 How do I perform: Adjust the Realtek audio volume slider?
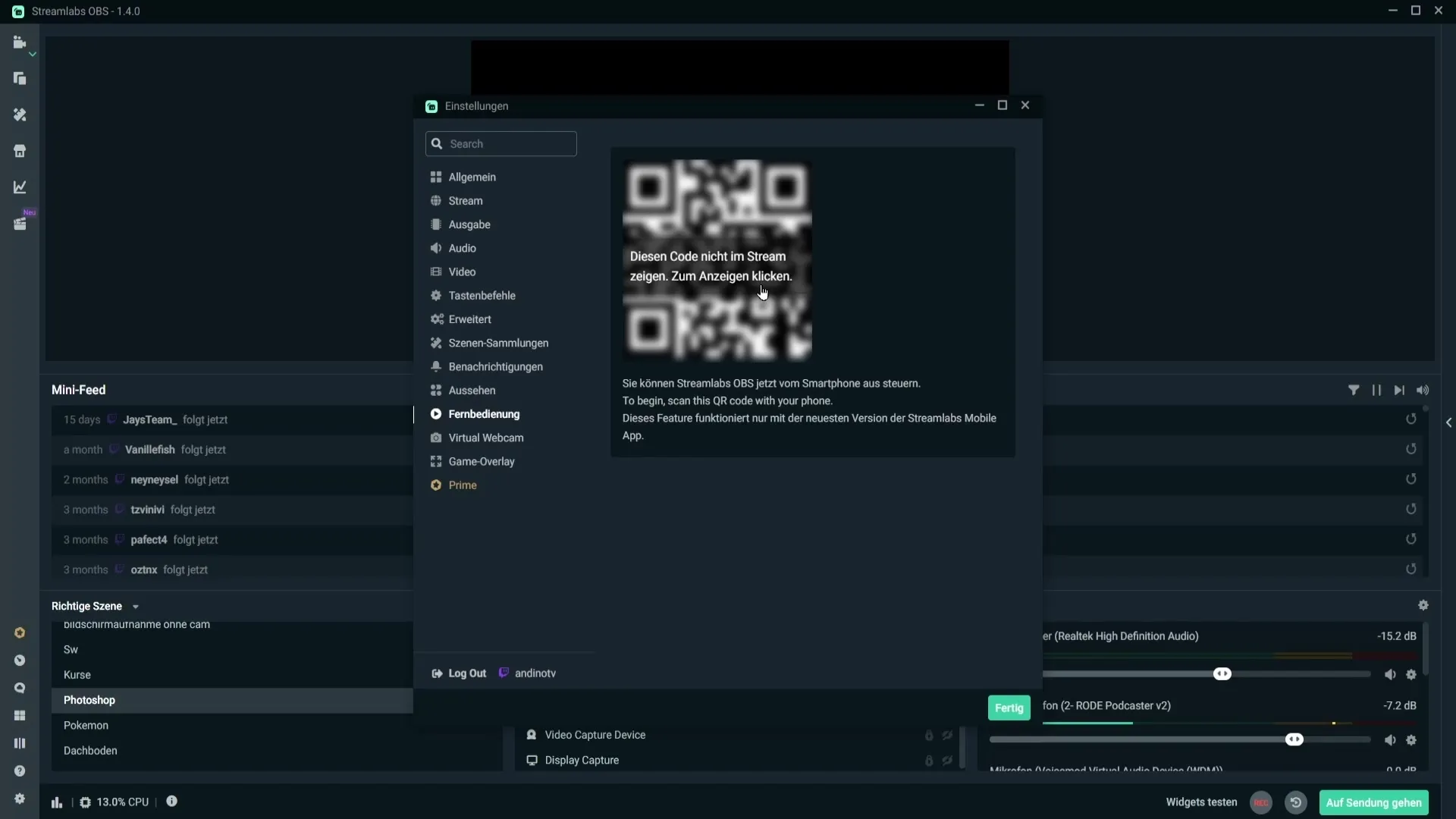[x=1222, y=674]
